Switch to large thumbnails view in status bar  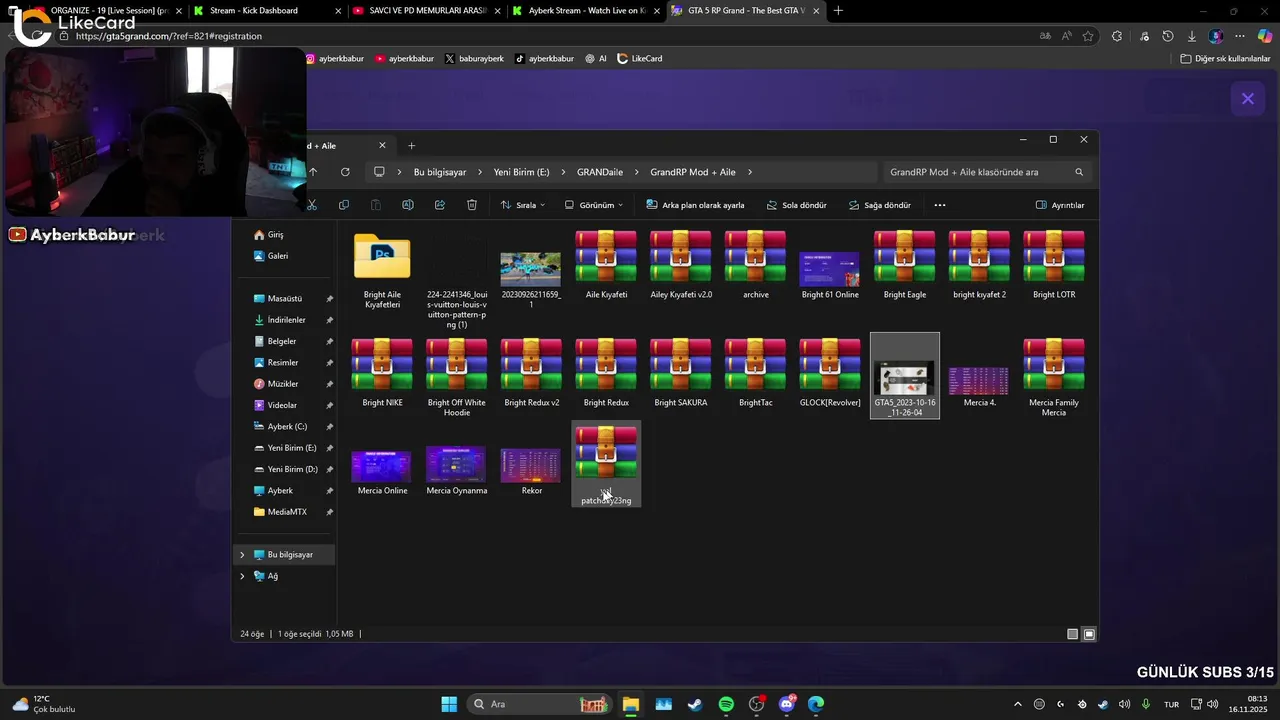click(x=1089, y=634)
